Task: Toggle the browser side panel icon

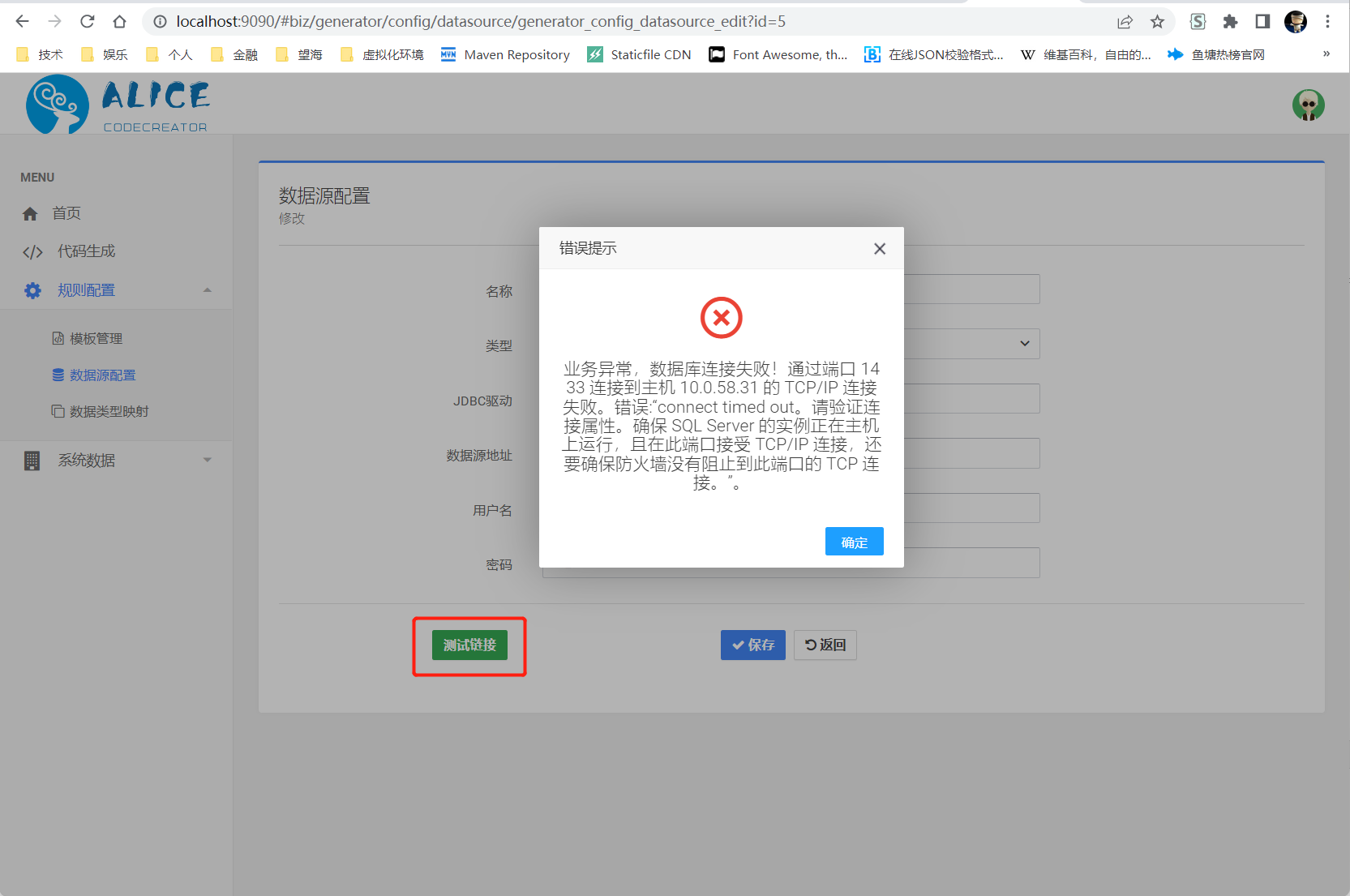Action: click(1262, 22)
